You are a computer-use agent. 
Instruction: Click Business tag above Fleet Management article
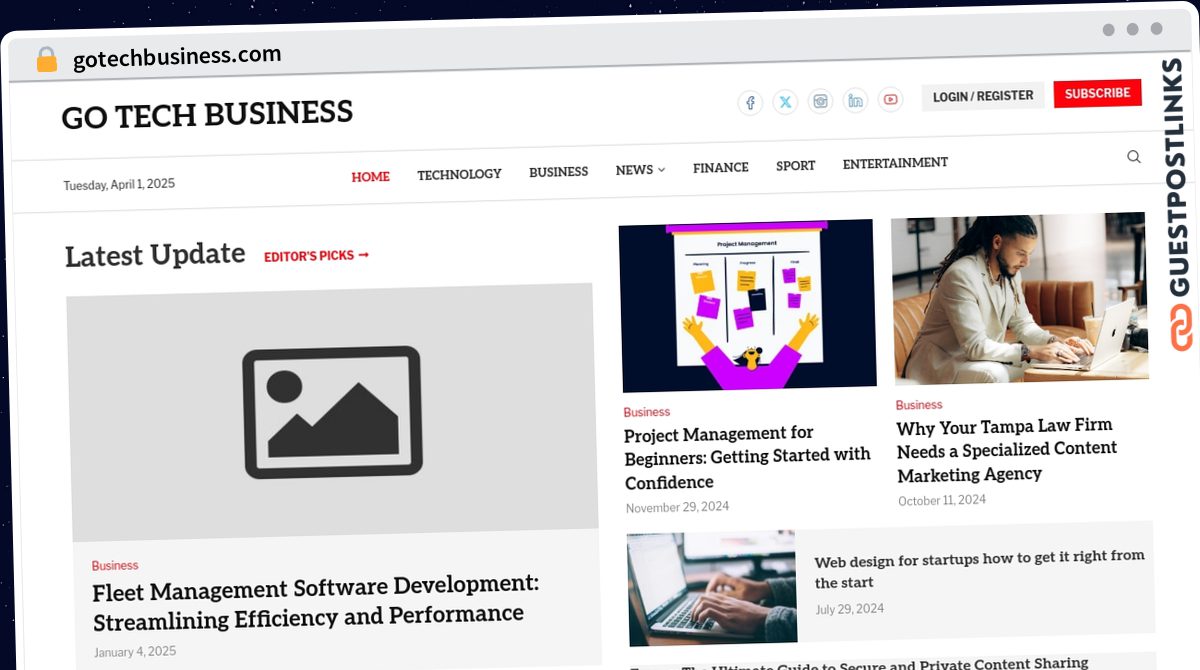115,566
